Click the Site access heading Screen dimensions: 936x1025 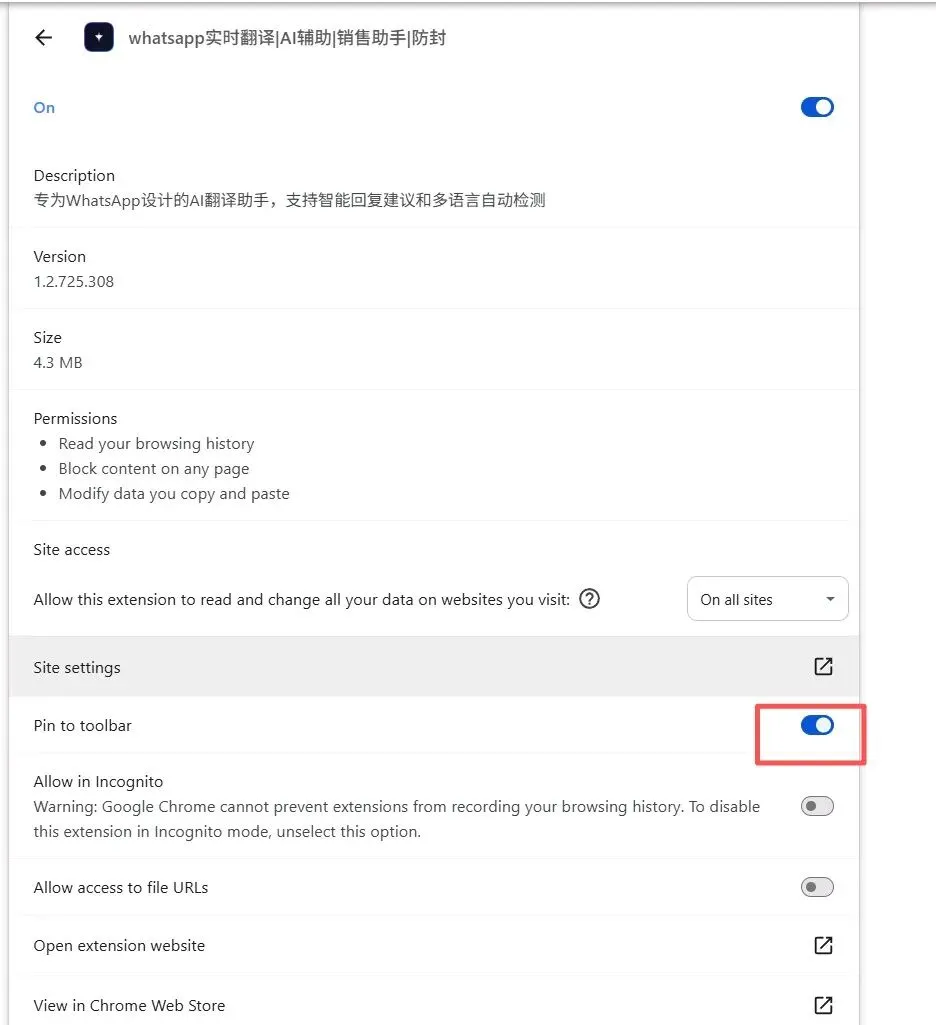pyautogui.click(x=72, y=550)
